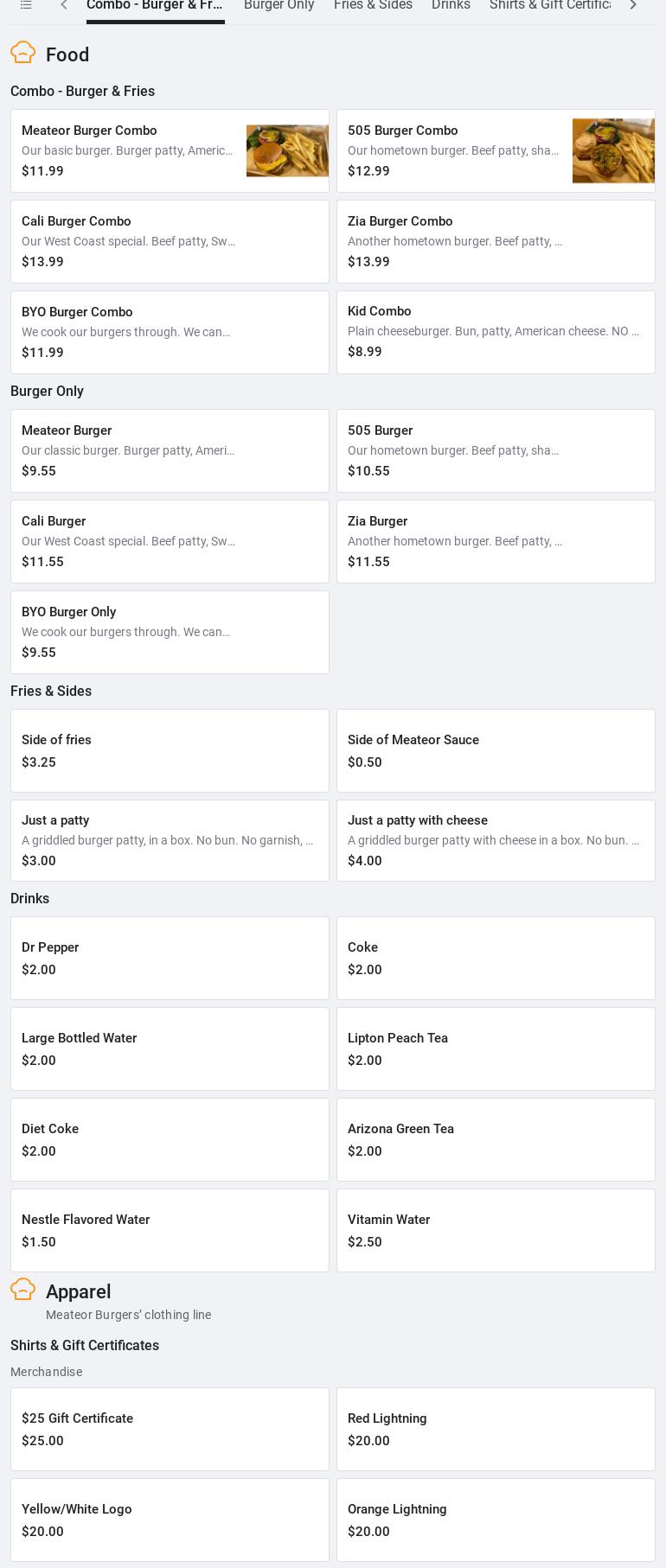Viewport: 666px width, 1568px height.
Task: Click the menu list icon at top left
Action: click(x=26, y=5)
